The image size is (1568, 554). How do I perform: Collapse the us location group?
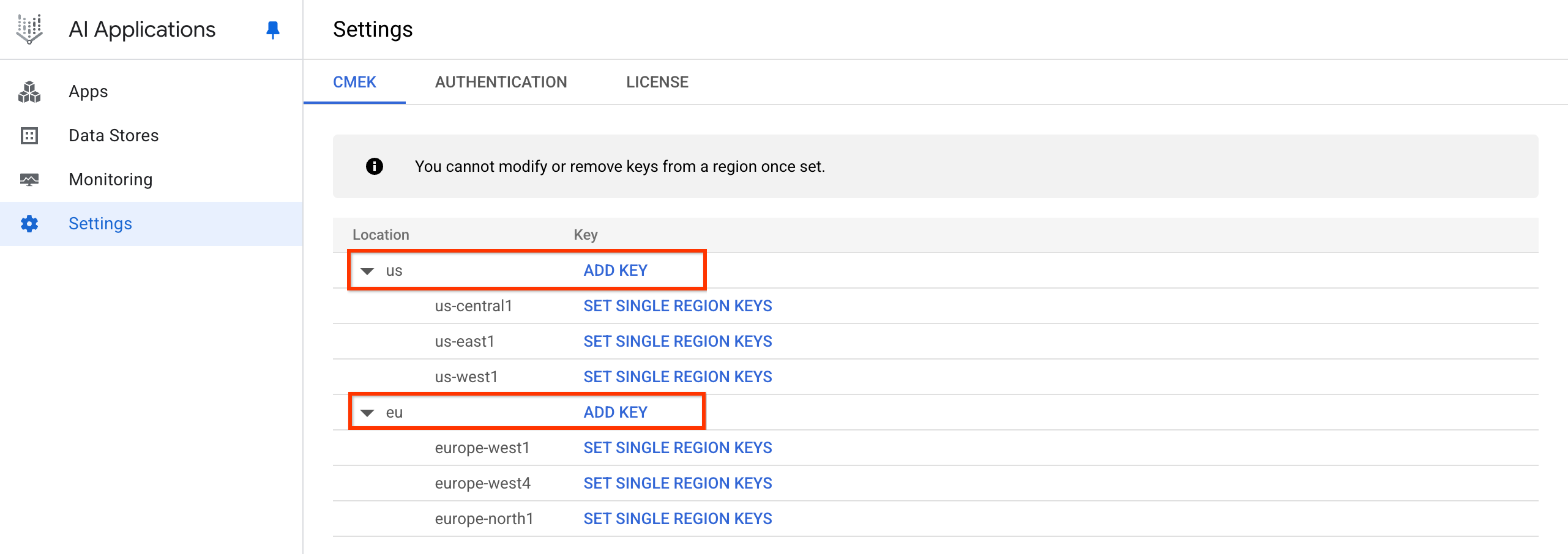point(368,270)
